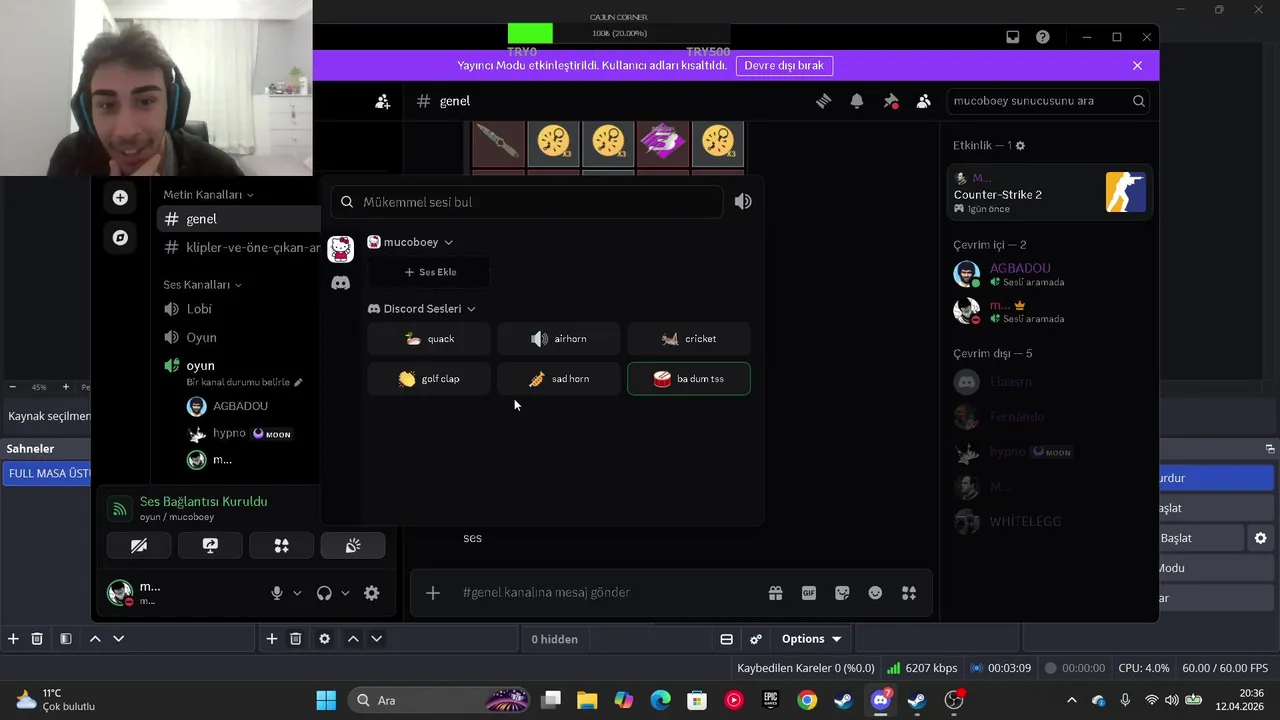The width and height of the screenshot is (1280, 720).
Task: Open Discover servers compass icon
Action: point(120,238)
